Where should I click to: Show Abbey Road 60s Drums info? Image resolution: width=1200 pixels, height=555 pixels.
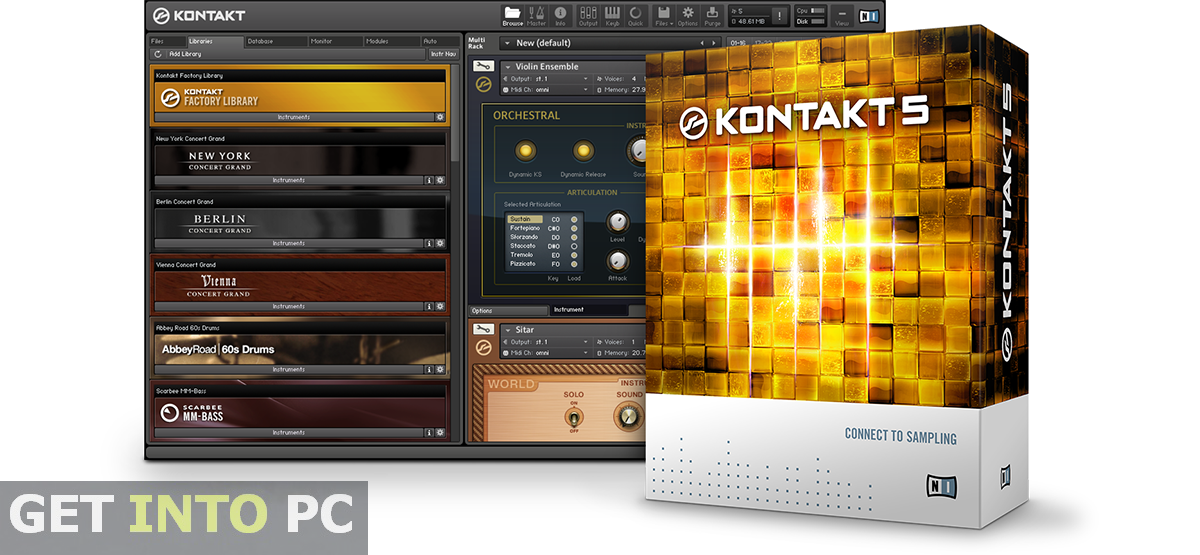coord(429,369)
